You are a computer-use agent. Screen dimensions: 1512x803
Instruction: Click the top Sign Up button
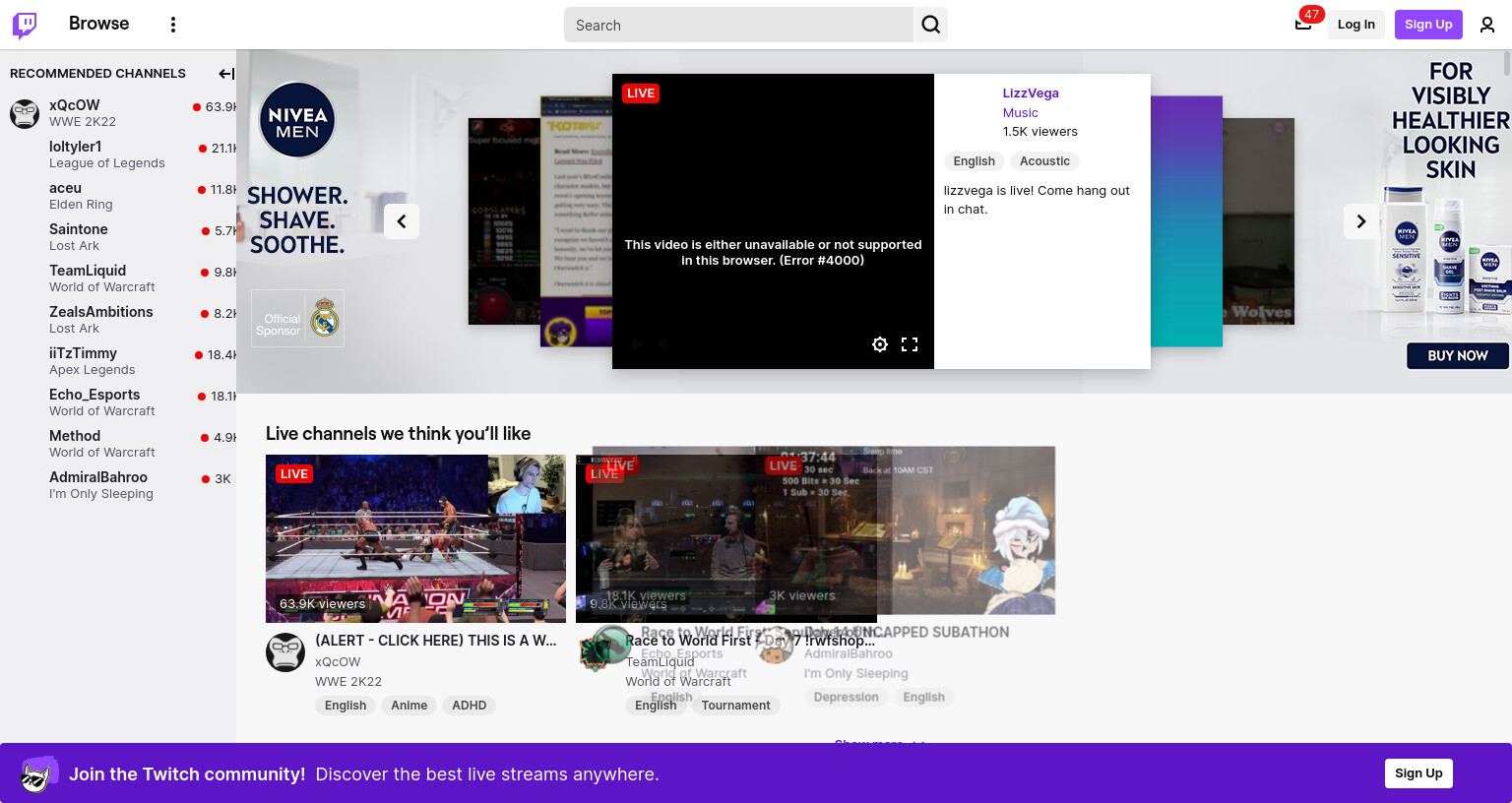pos(1428,25)
